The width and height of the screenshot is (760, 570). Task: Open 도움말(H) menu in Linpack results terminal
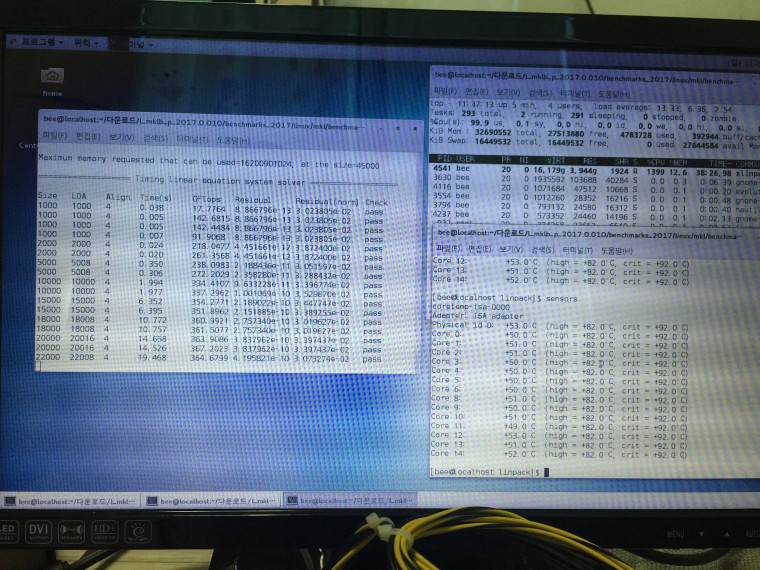tap(233, 141)
